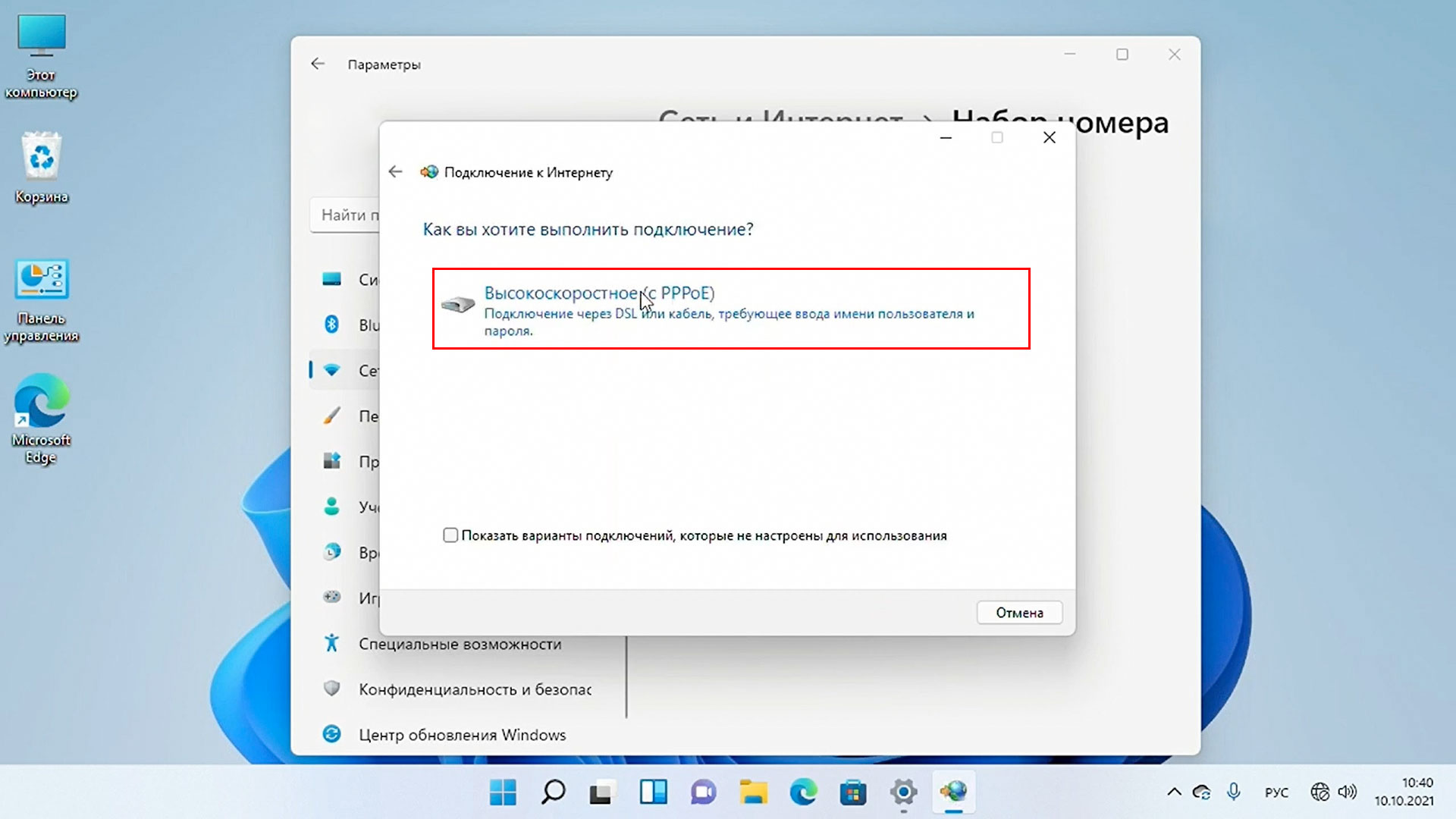Click the Конфиденциальность shield icon
The height and width of the screenshot is (819, 1456).
click(331, 689)
